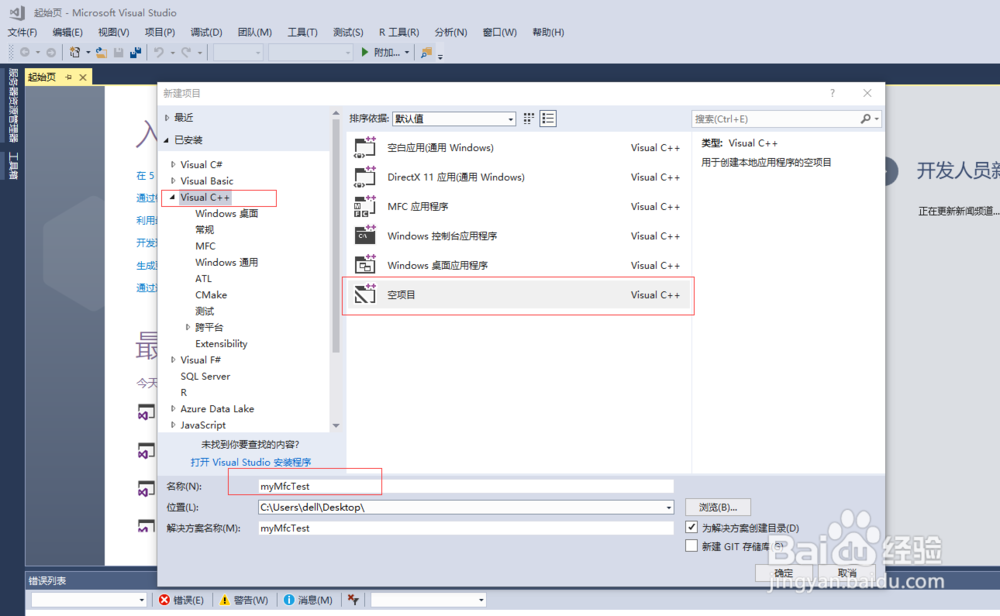Click the 确定 button
The width and height of the screenshot is (1000, 616).
coord(784,573)
